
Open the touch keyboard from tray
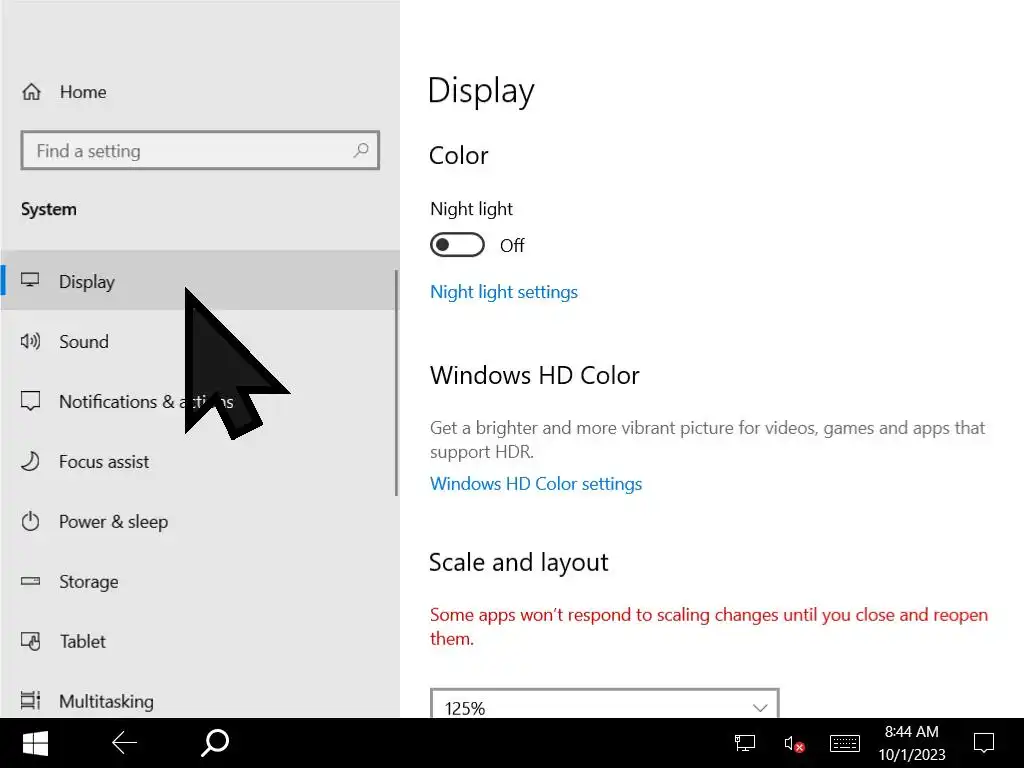click(844, 743)
